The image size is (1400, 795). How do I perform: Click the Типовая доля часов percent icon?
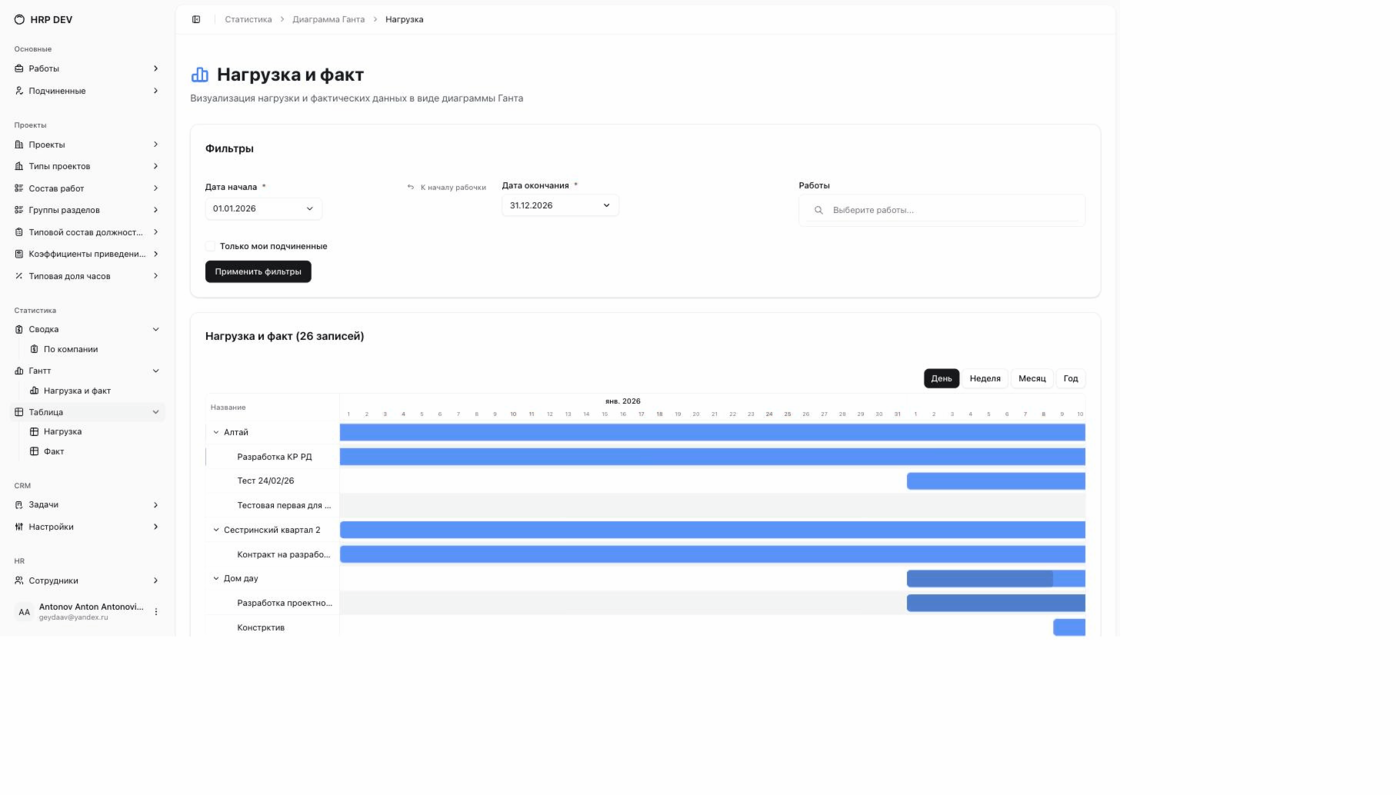point(19,276)
